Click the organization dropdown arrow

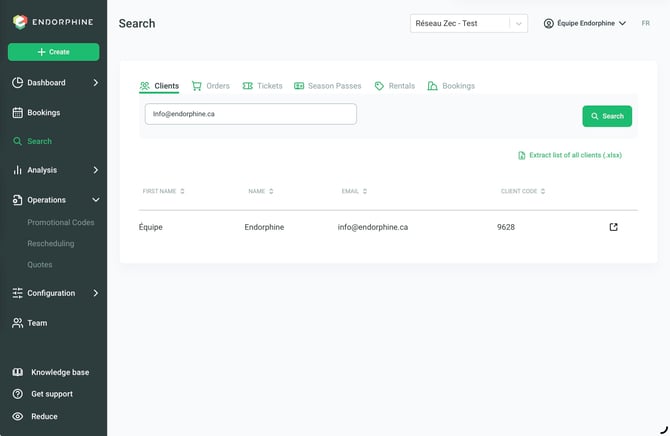[519, 24]
